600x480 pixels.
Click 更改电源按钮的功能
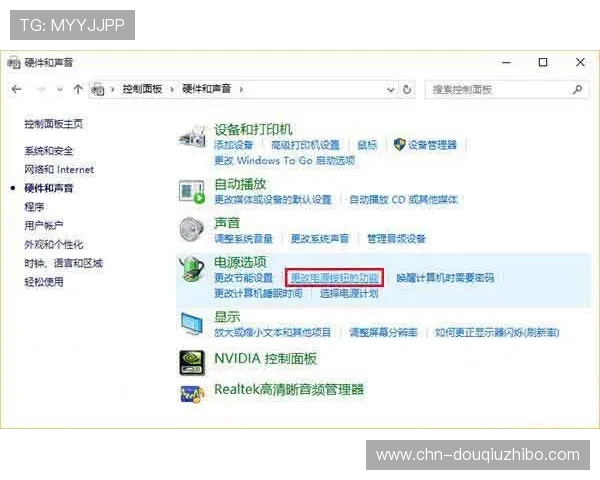pos(334,278)
